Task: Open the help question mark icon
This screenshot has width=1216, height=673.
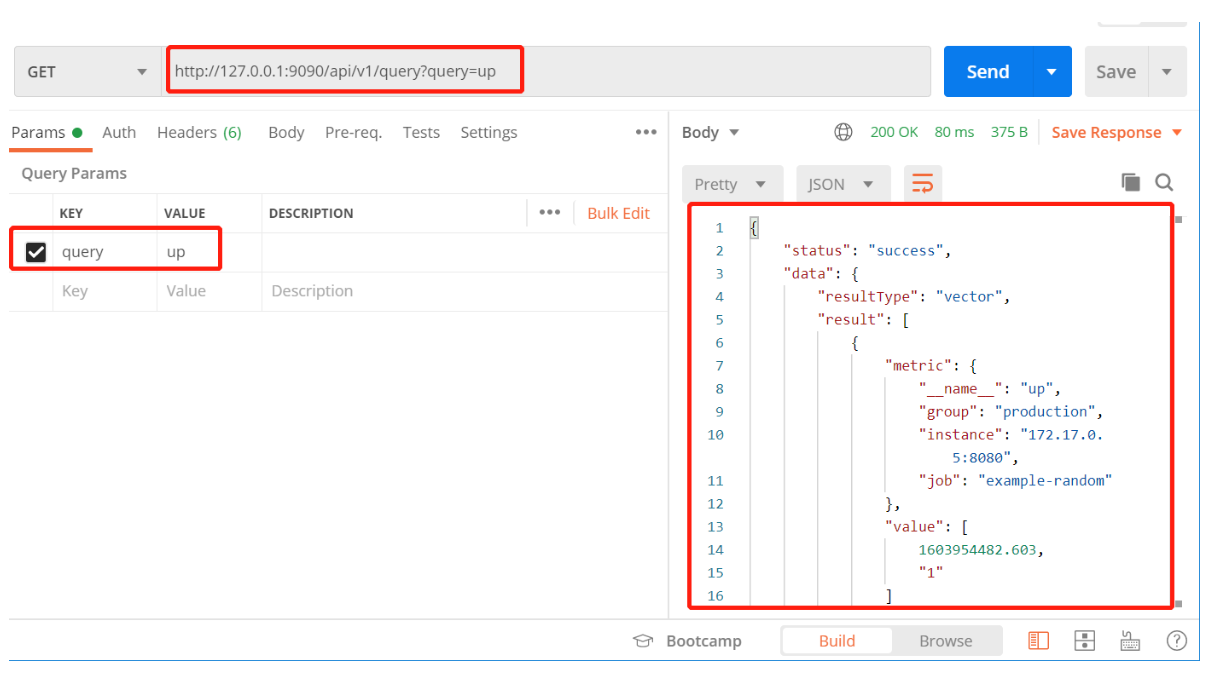Action: tap(1177, 641)
